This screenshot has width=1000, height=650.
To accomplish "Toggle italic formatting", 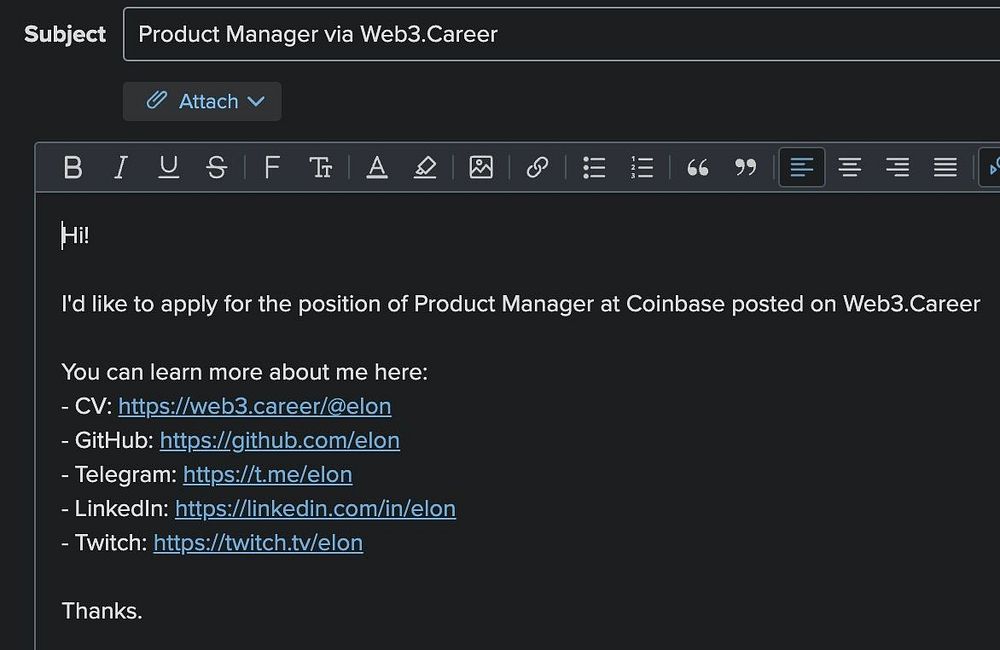I will [121, 167].
